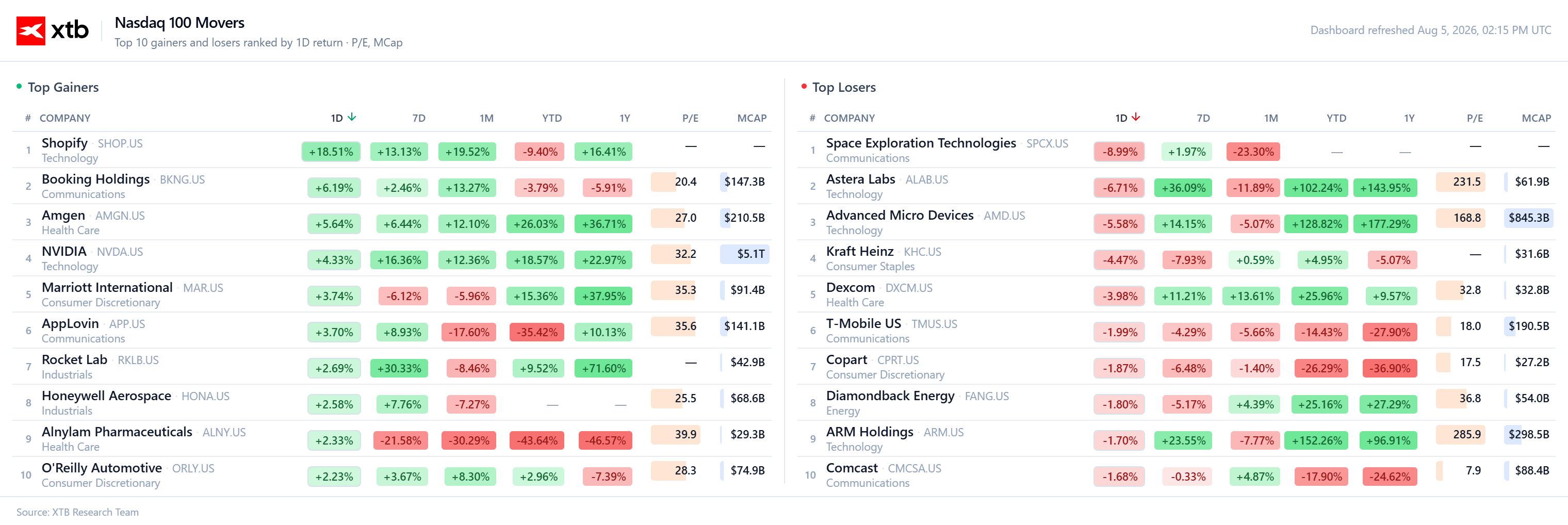The image size is (1568, 525).
Task: Open the Advanced Micro Devices row
Action: [1176, 222]
